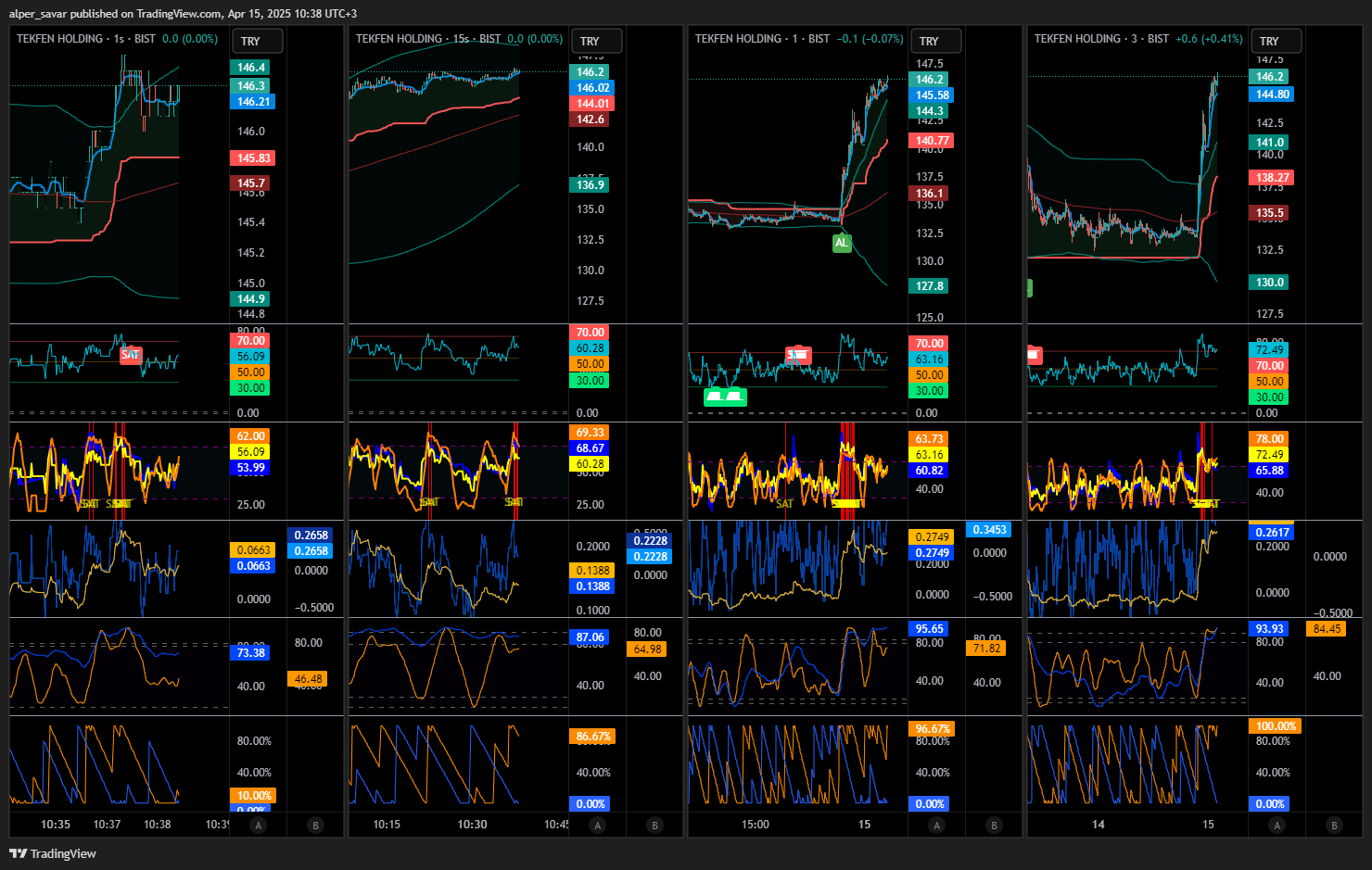Click the 15:00 time axis label
This screenshot has height=870, width=1372.
pos(755,825)
